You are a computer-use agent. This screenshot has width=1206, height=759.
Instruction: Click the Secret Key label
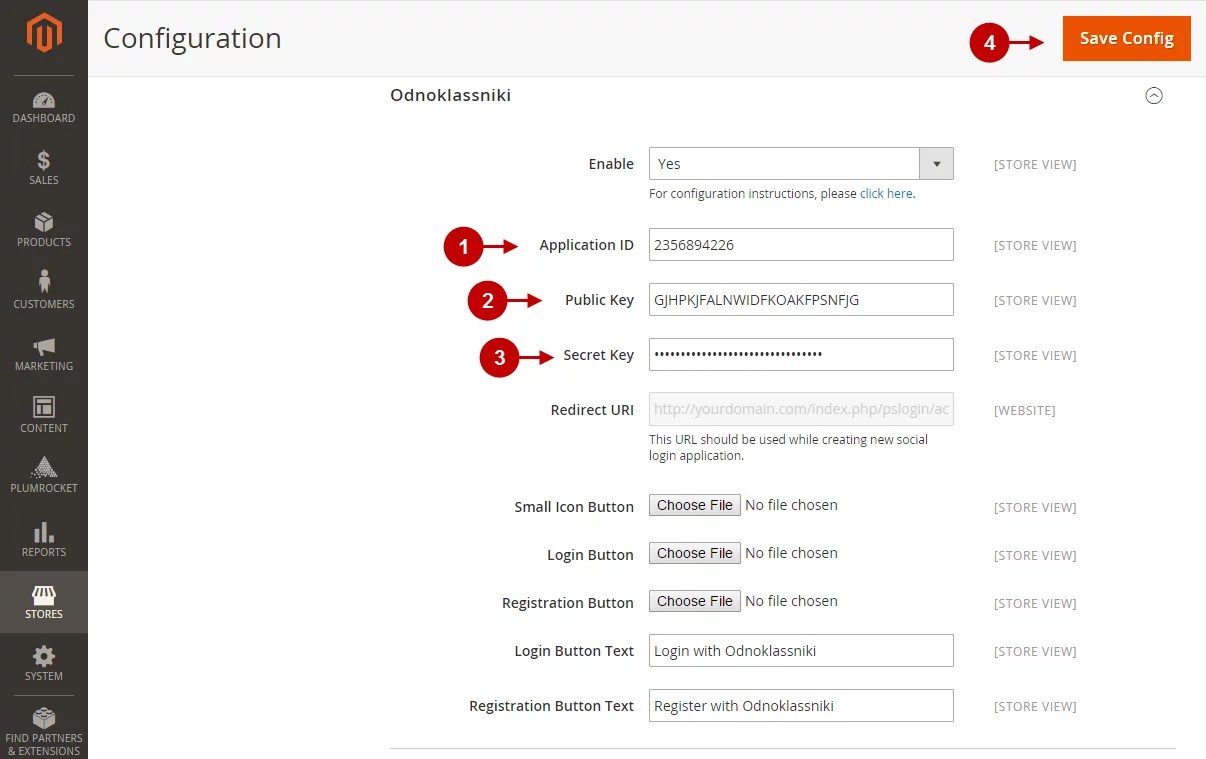[598, 355]
